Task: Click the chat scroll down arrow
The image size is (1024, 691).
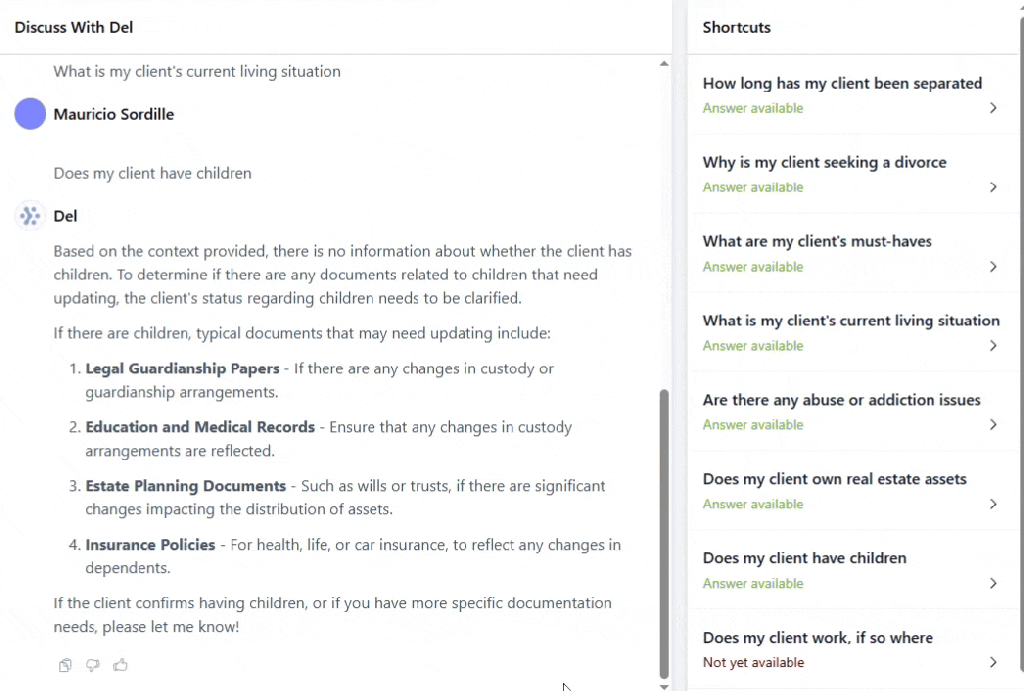Action: (x=664, y=686)
